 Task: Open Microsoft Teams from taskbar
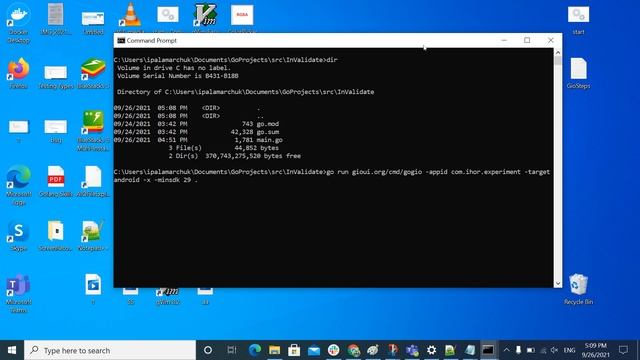pos(412,350)
